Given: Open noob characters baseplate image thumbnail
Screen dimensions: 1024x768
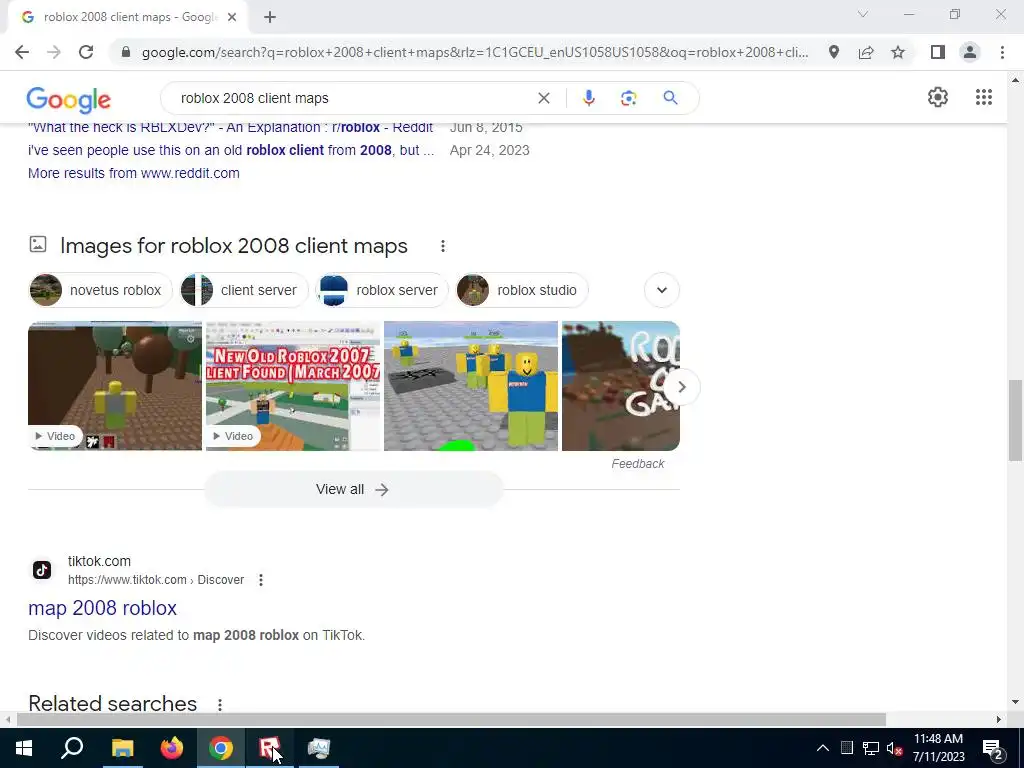Looking at the screenshot, I should tap(471, 385).
